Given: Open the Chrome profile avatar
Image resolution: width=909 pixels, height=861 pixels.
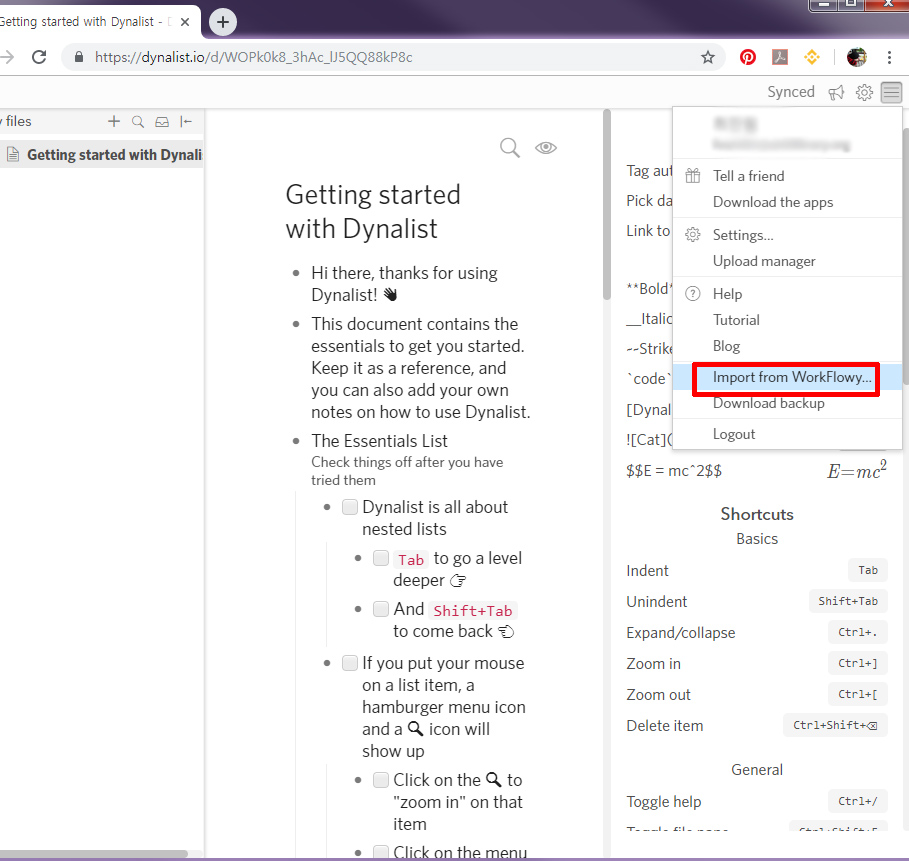Looking at the screenshot, I should click(856, 57).
